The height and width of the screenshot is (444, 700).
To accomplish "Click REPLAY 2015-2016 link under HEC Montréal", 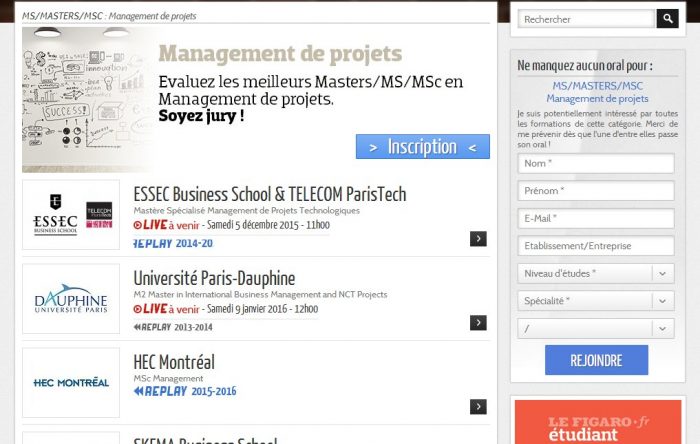I will coord(185,391).
